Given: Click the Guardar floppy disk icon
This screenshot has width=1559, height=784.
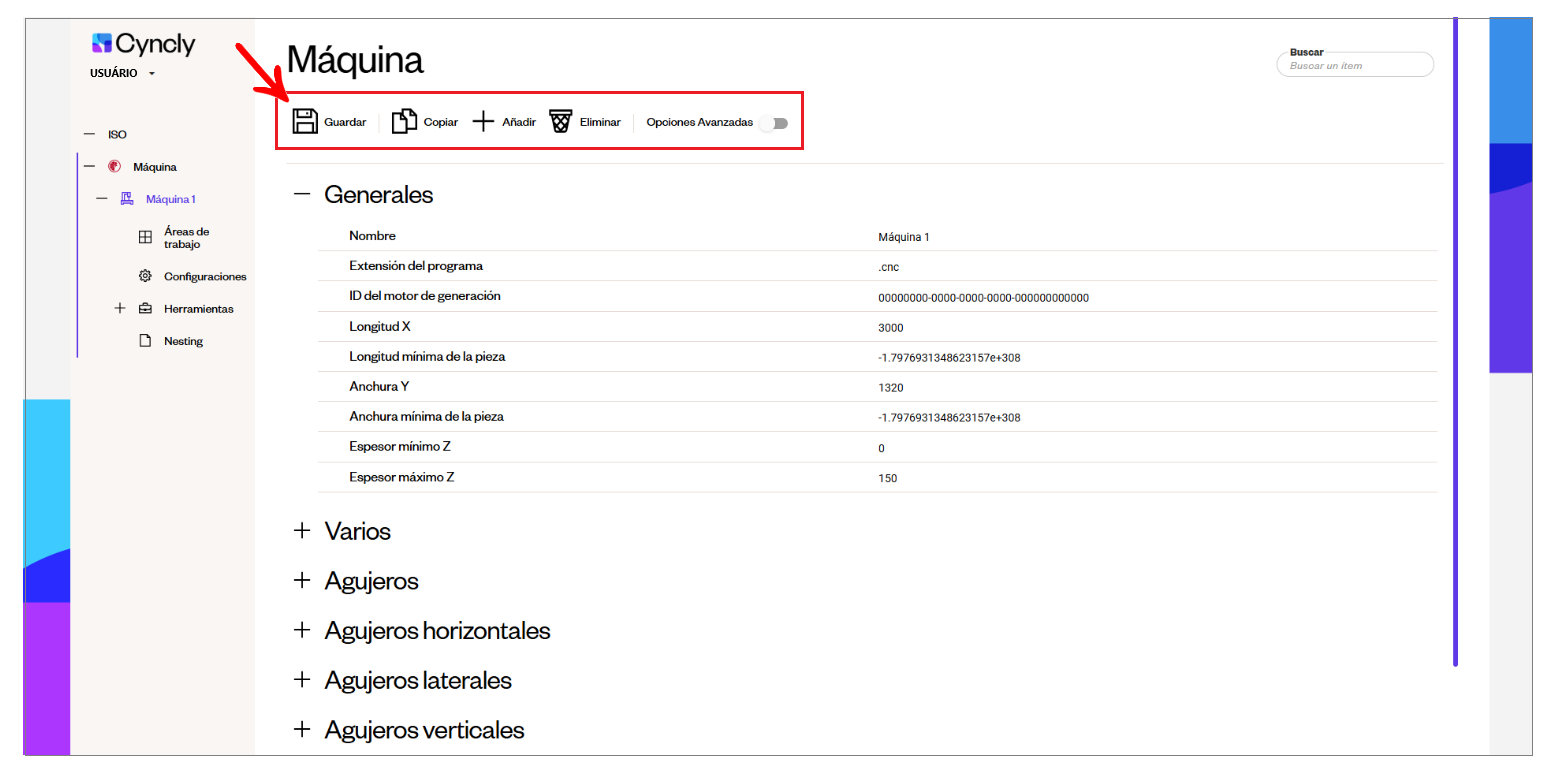Looking at the screenshot, I should click(x=304, y=121).
